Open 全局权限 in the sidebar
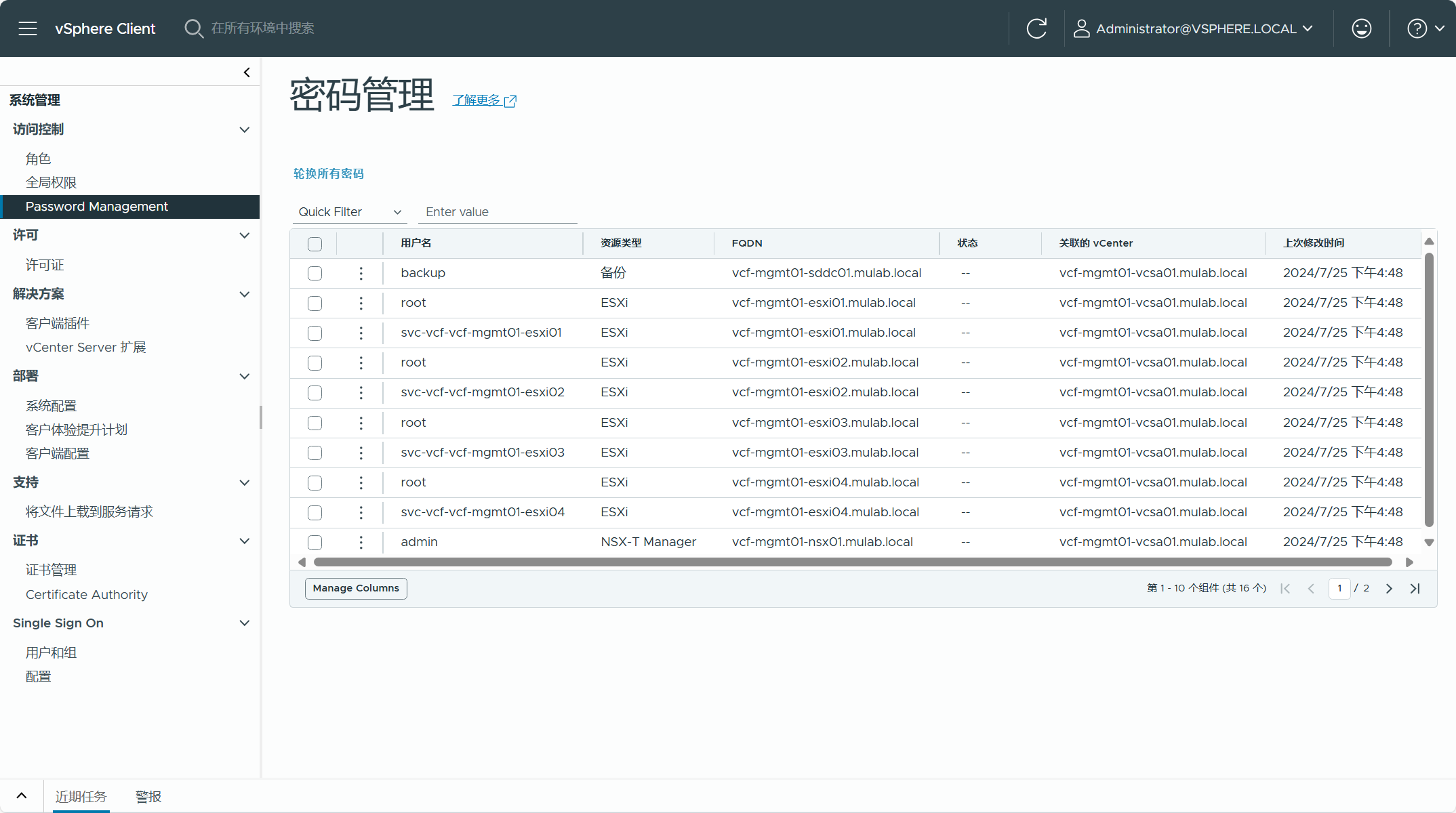Image resolution: width=1456 pixels, height=813 pixels. pos(51,182)
